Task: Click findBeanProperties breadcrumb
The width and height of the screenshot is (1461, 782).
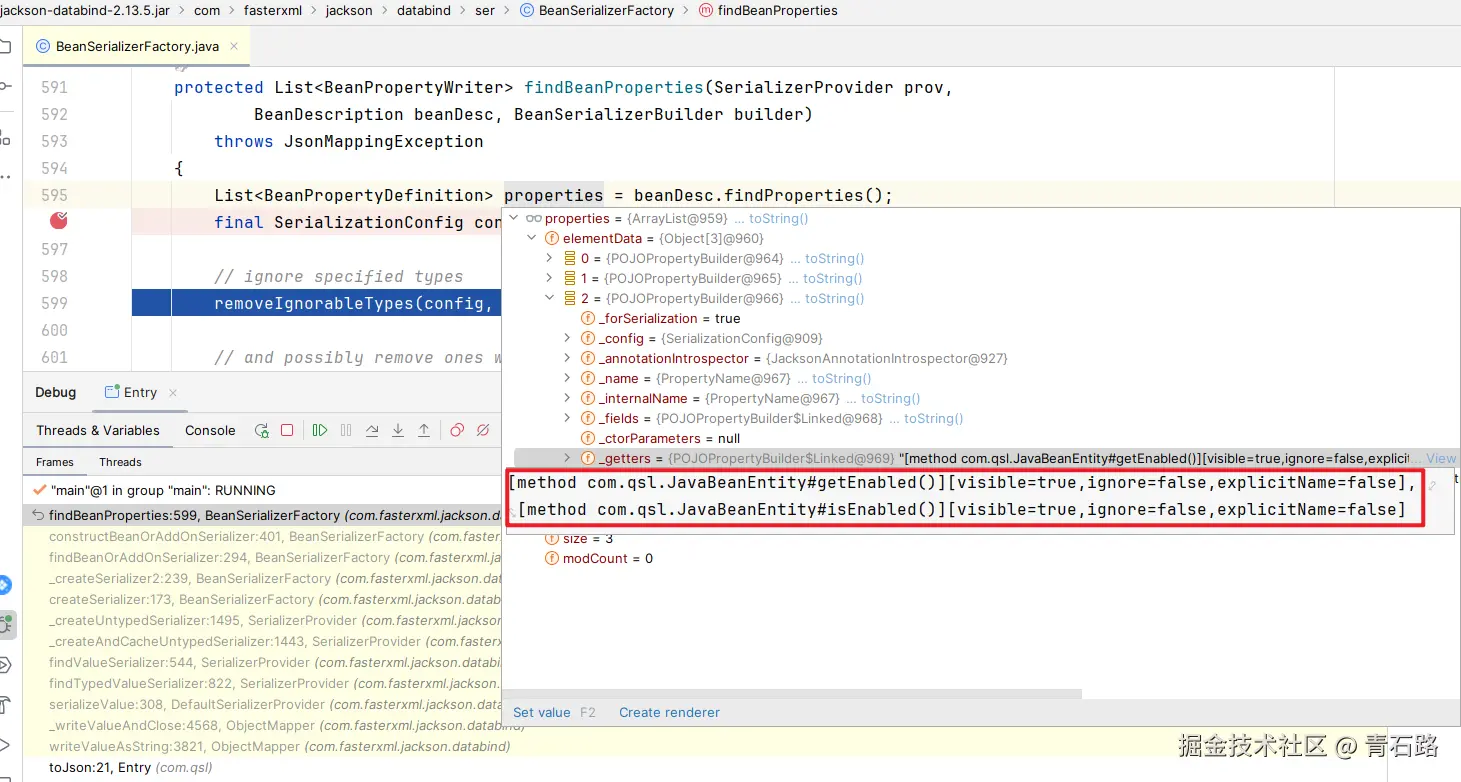Action: tap(778, 10)
